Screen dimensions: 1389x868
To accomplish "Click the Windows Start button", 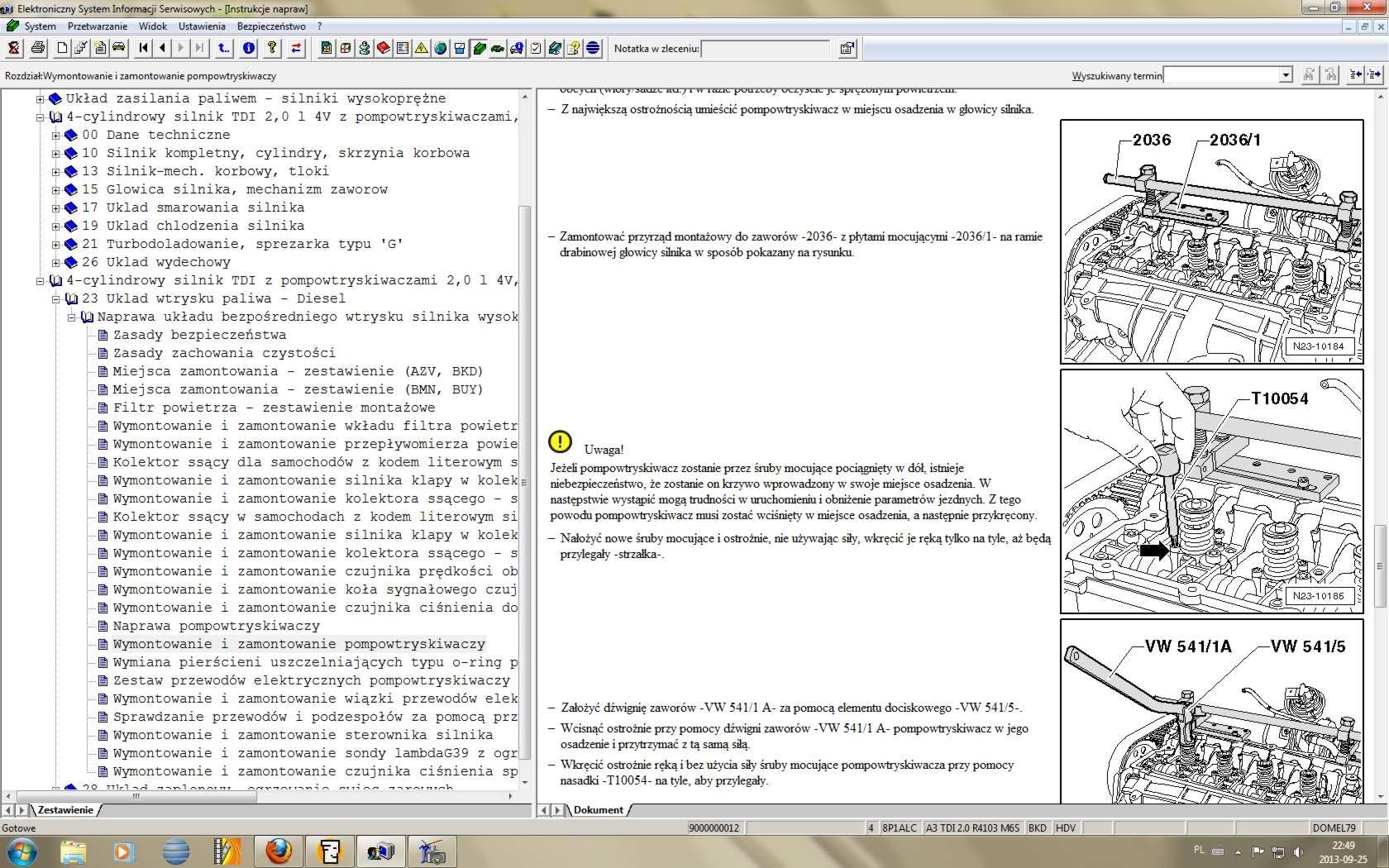I will [x=22, y=851].
